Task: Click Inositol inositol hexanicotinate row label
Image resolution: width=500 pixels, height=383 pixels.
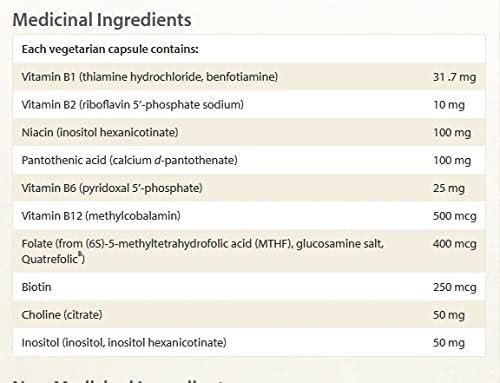Action: [x=124, y=342]
